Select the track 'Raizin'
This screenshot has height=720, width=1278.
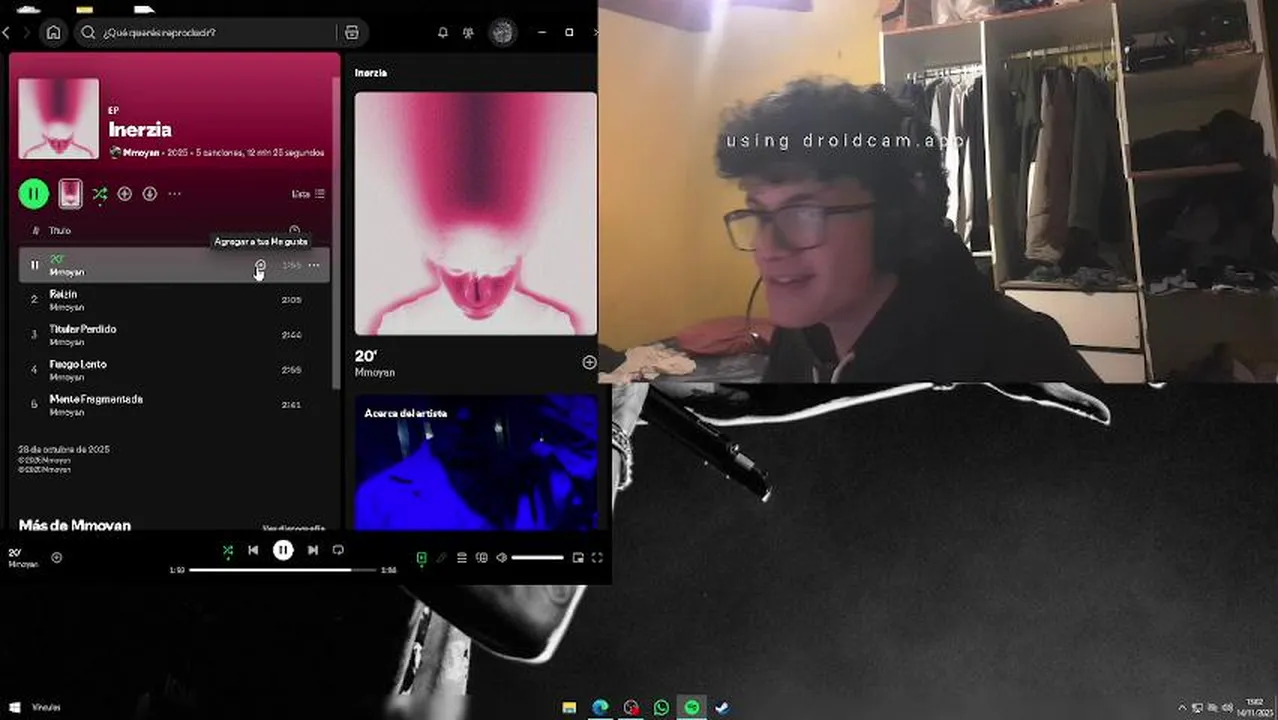[174, 300]
